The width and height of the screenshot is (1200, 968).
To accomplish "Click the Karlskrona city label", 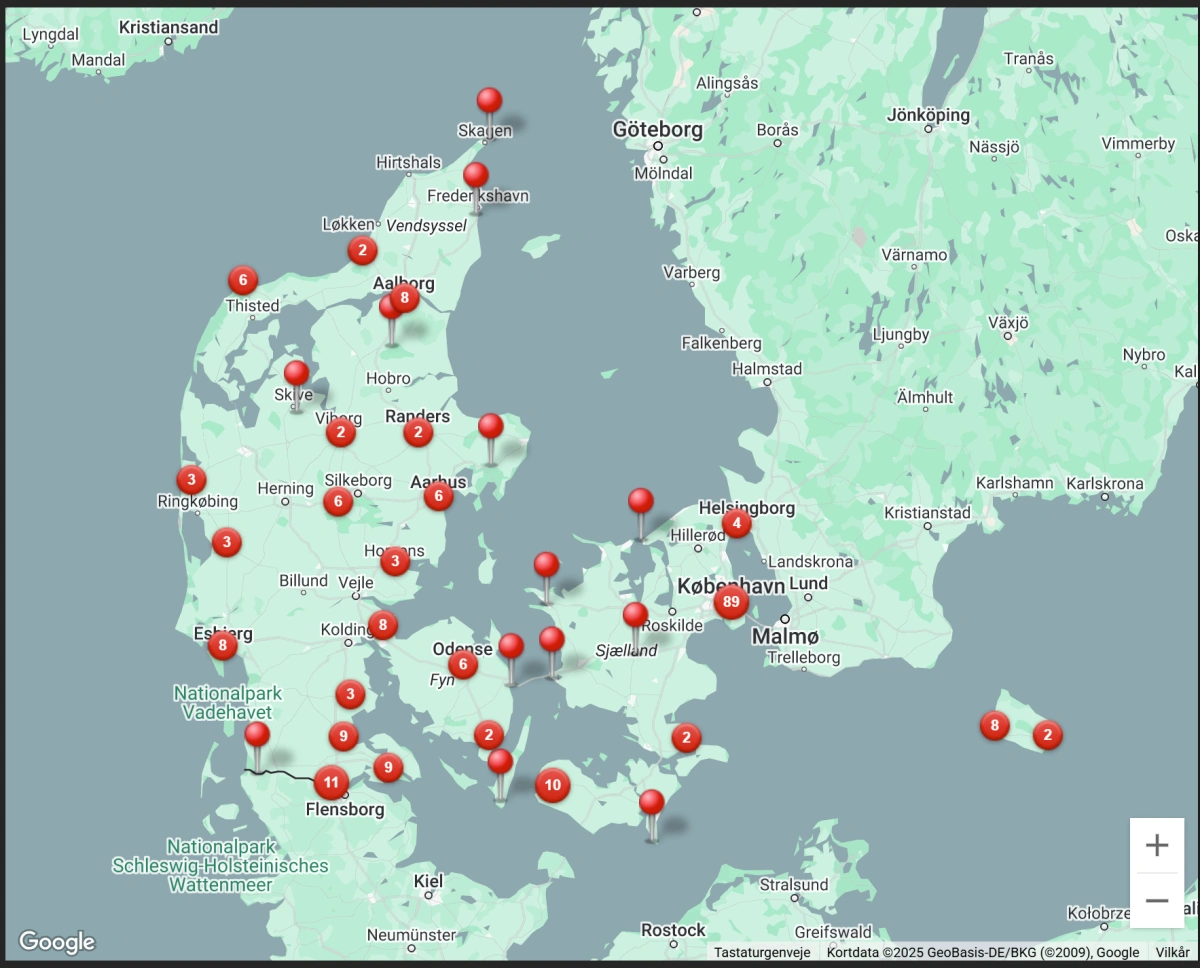I will 1105,483.
